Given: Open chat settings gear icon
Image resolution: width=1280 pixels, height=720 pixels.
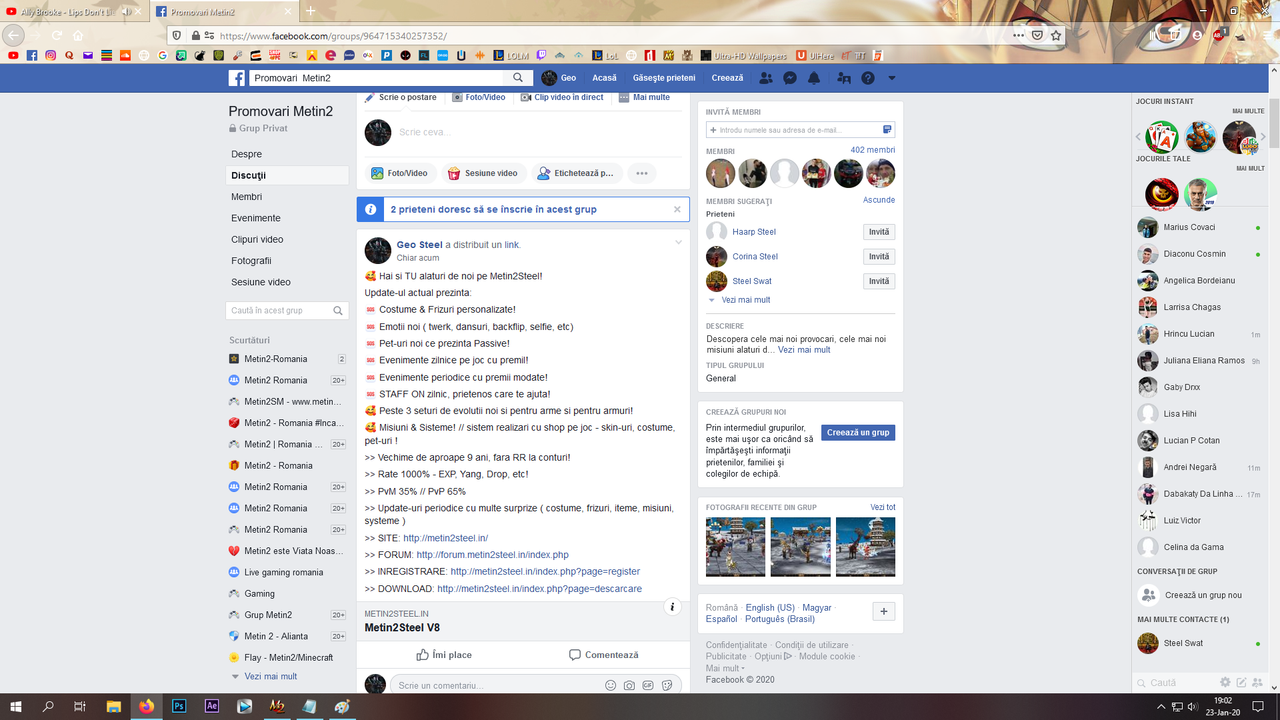Looking at the screenshot, I should point(1225,683).
